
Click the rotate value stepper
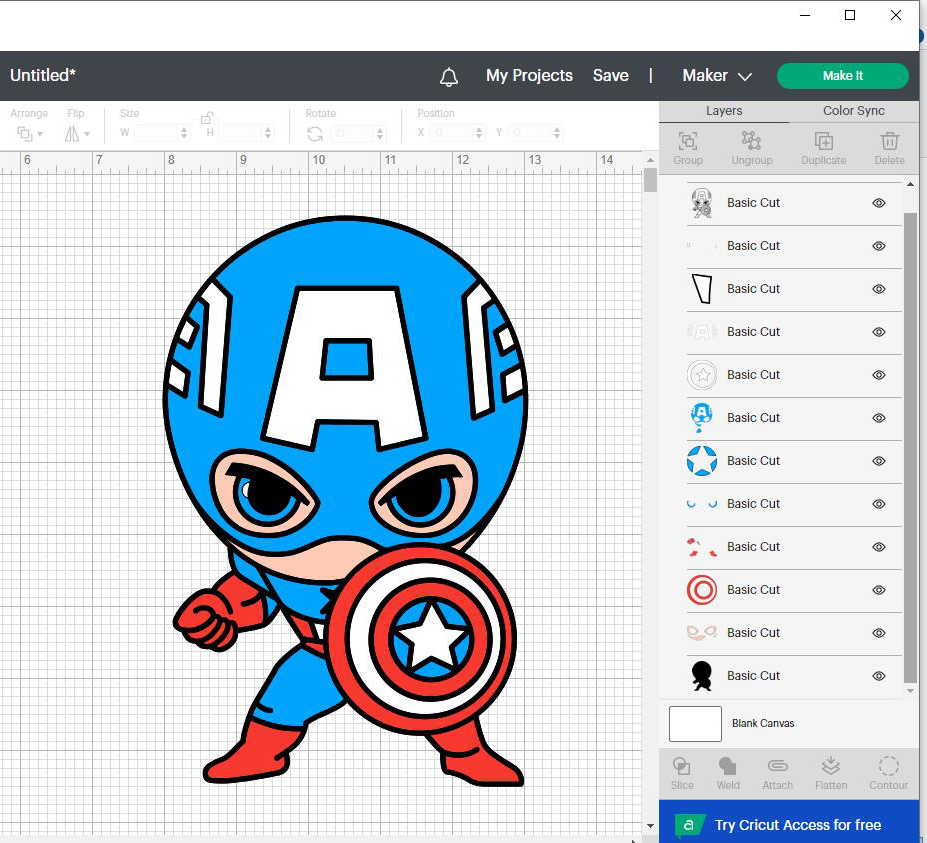380,133
